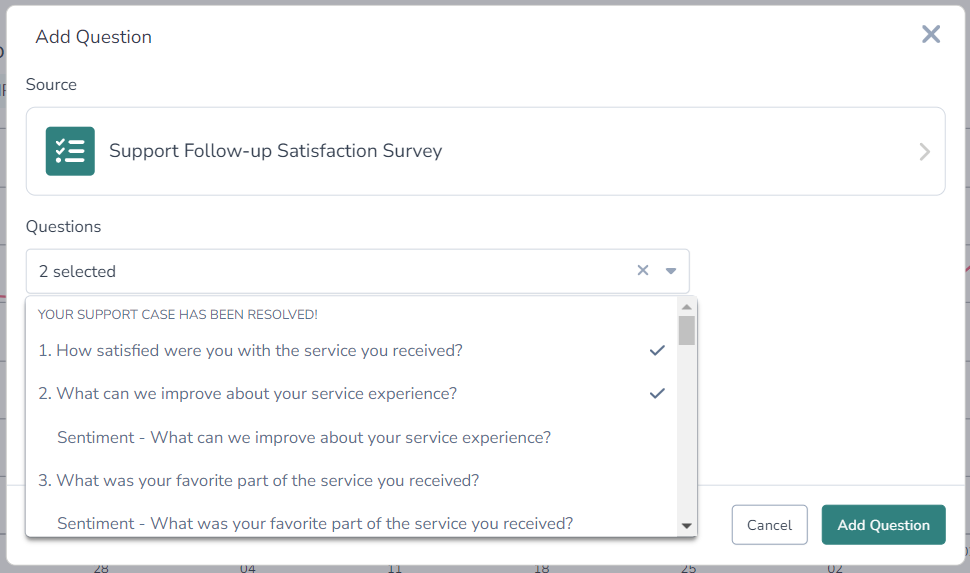970x573 pixels.
Task: Click the scroll down arrow in question list
Action: tap(687, 526)
